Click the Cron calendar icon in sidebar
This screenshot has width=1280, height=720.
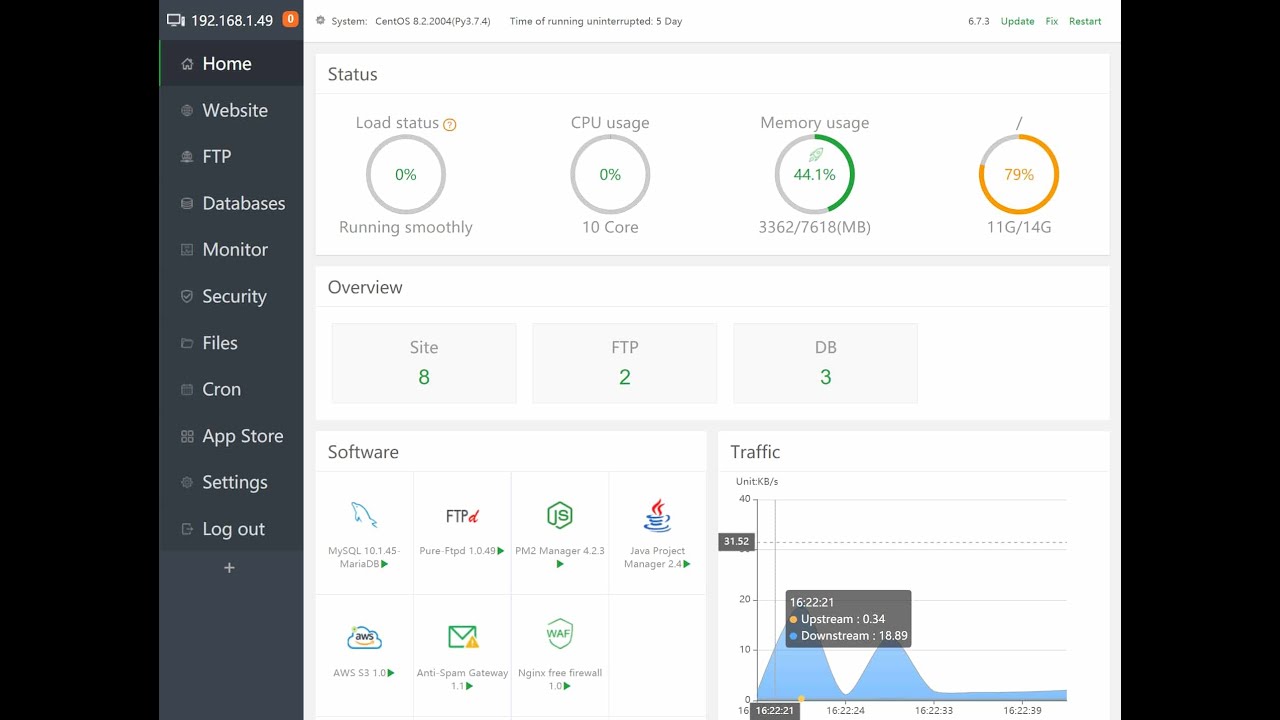pyautogui.click(x=187, y=389)
